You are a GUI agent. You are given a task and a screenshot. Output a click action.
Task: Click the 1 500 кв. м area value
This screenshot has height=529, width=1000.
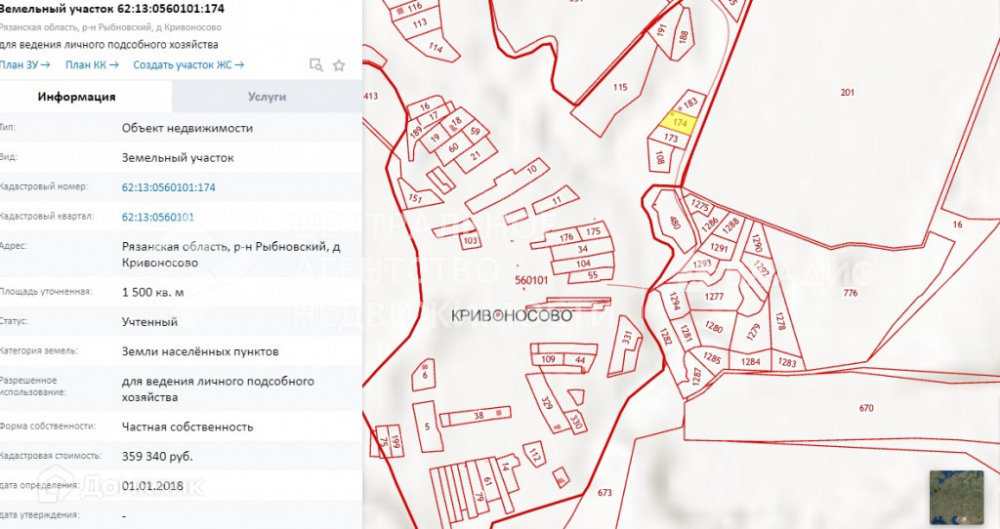(x=153, y=292)
